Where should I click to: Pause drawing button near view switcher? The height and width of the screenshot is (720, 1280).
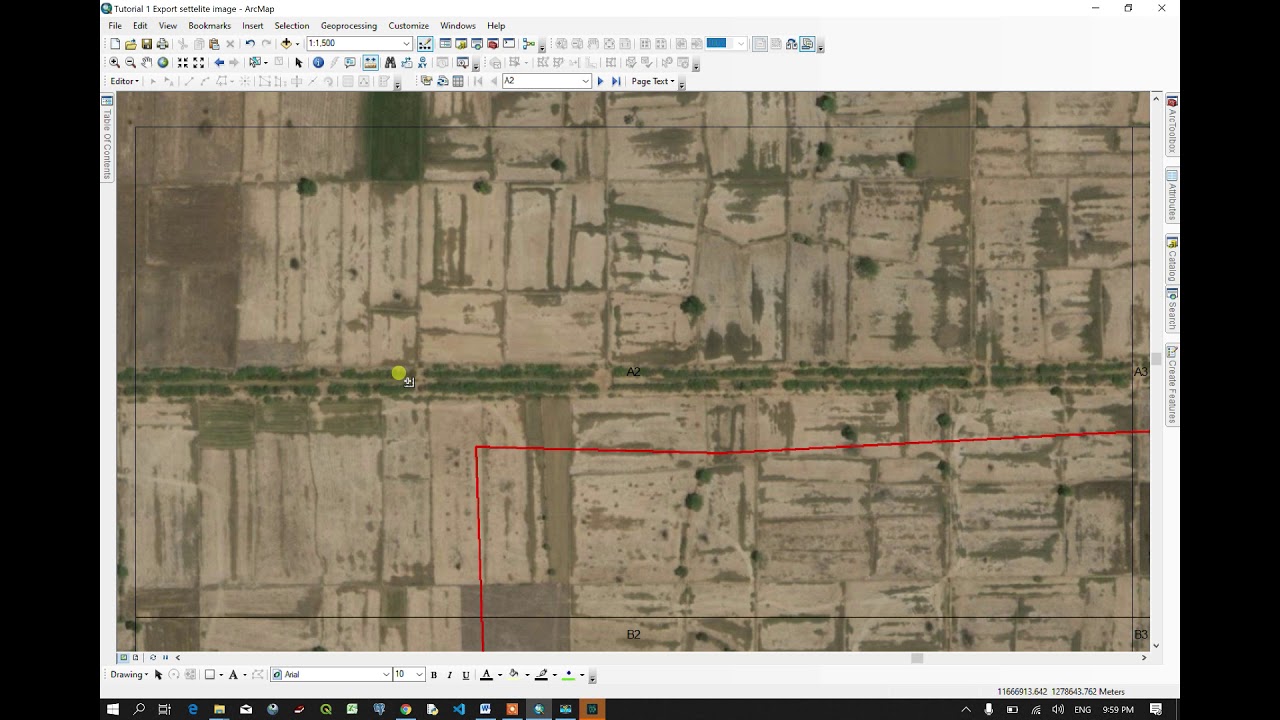pos(165,657)
